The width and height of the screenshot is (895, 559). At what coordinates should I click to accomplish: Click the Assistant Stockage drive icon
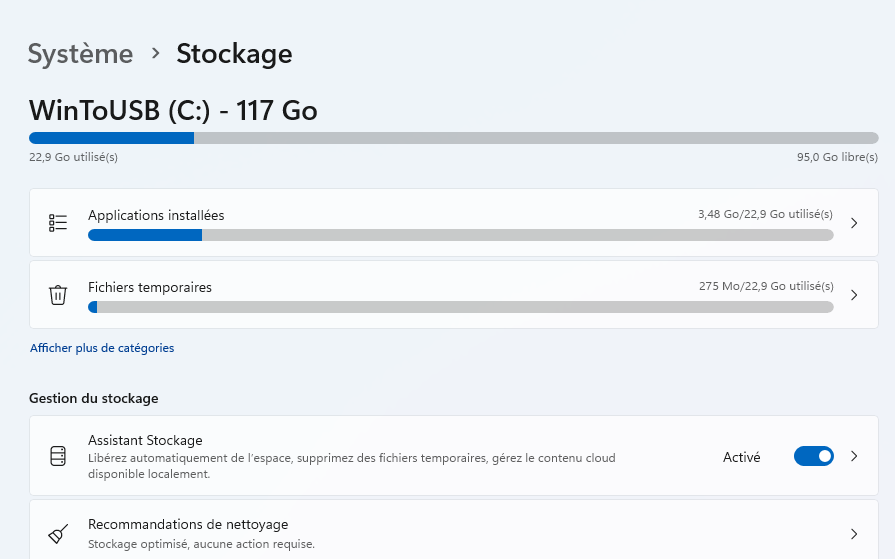(58, 456)
